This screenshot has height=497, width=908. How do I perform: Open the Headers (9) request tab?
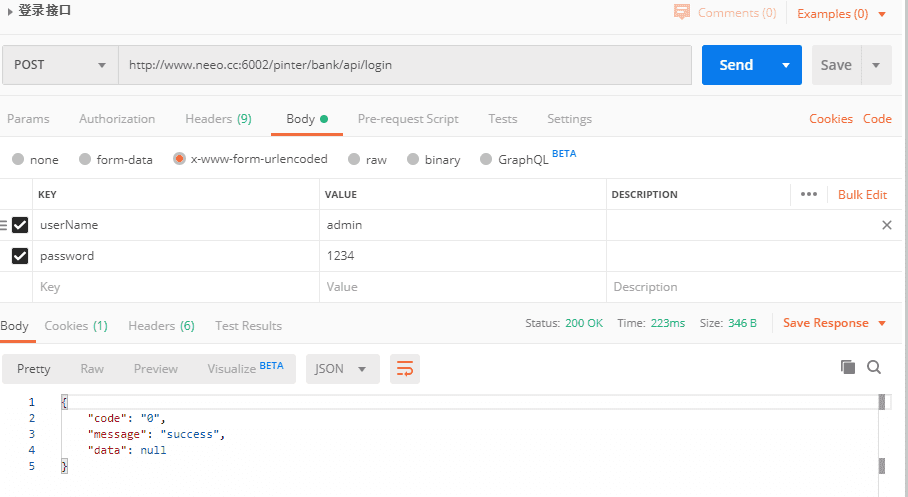pos(218,119)
